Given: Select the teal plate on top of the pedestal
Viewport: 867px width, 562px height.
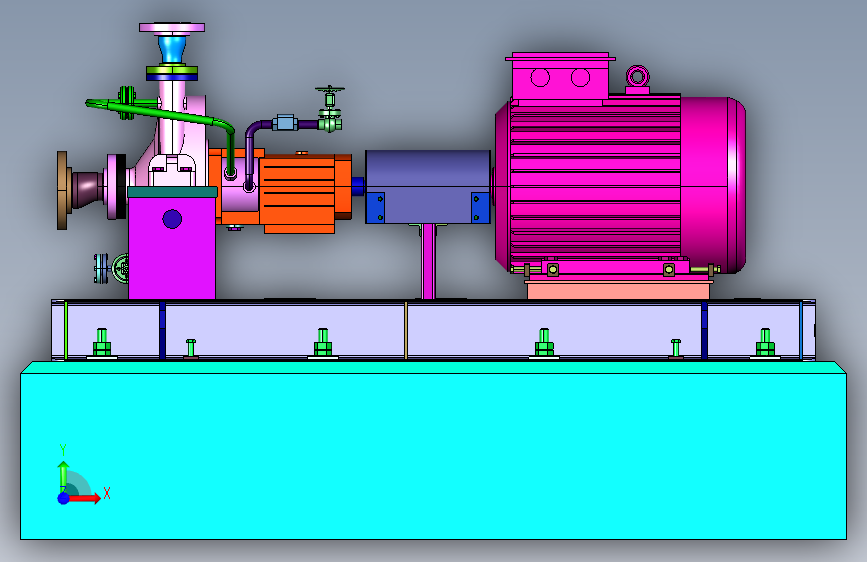Looking at the screenshot, I should tap(172, 192).
